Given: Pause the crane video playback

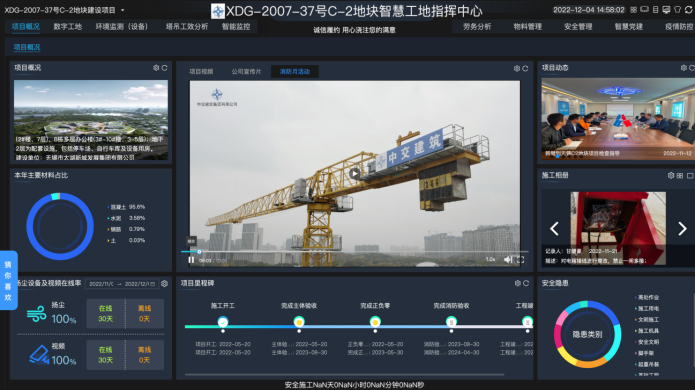Looking at the screenshot, I should 191,260.
